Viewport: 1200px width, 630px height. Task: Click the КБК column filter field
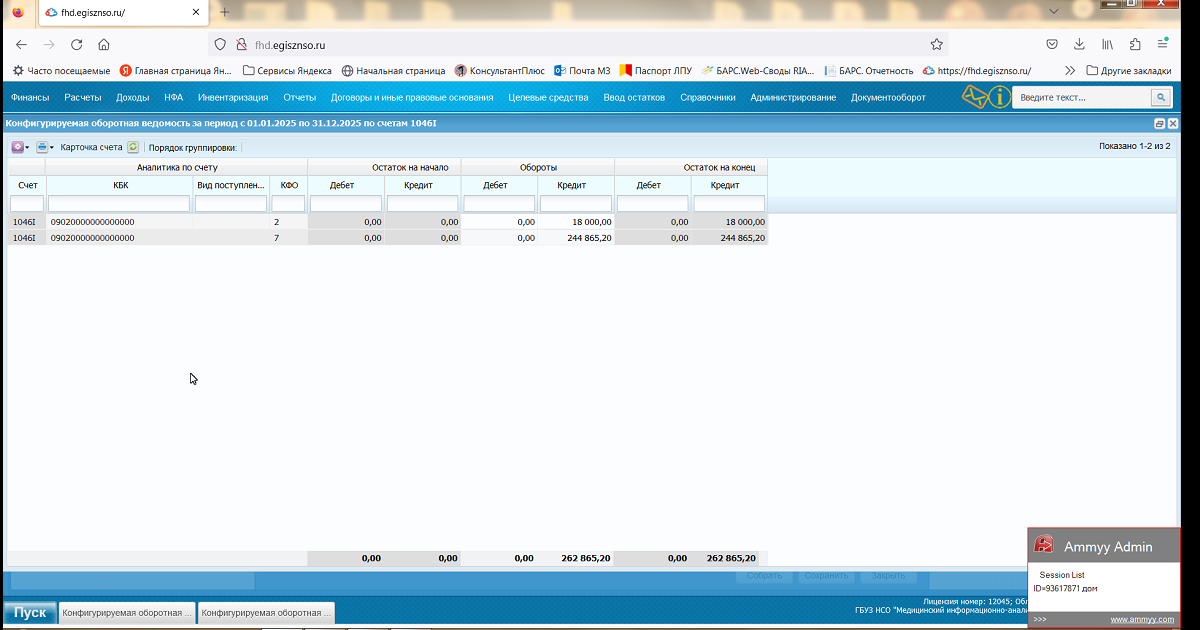coord(120,204)
